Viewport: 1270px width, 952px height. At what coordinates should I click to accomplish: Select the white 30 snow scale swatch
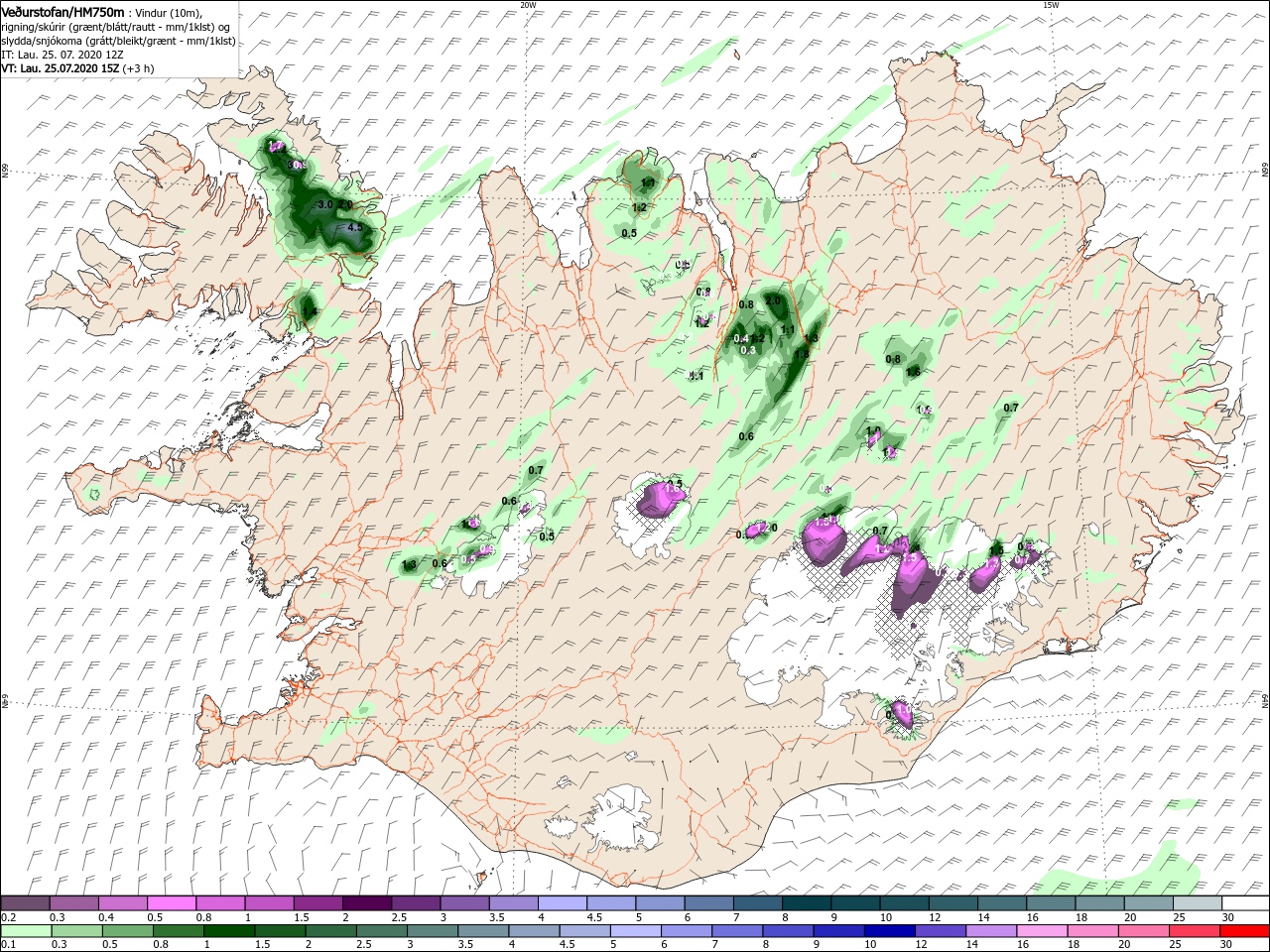pos(1243,903)
